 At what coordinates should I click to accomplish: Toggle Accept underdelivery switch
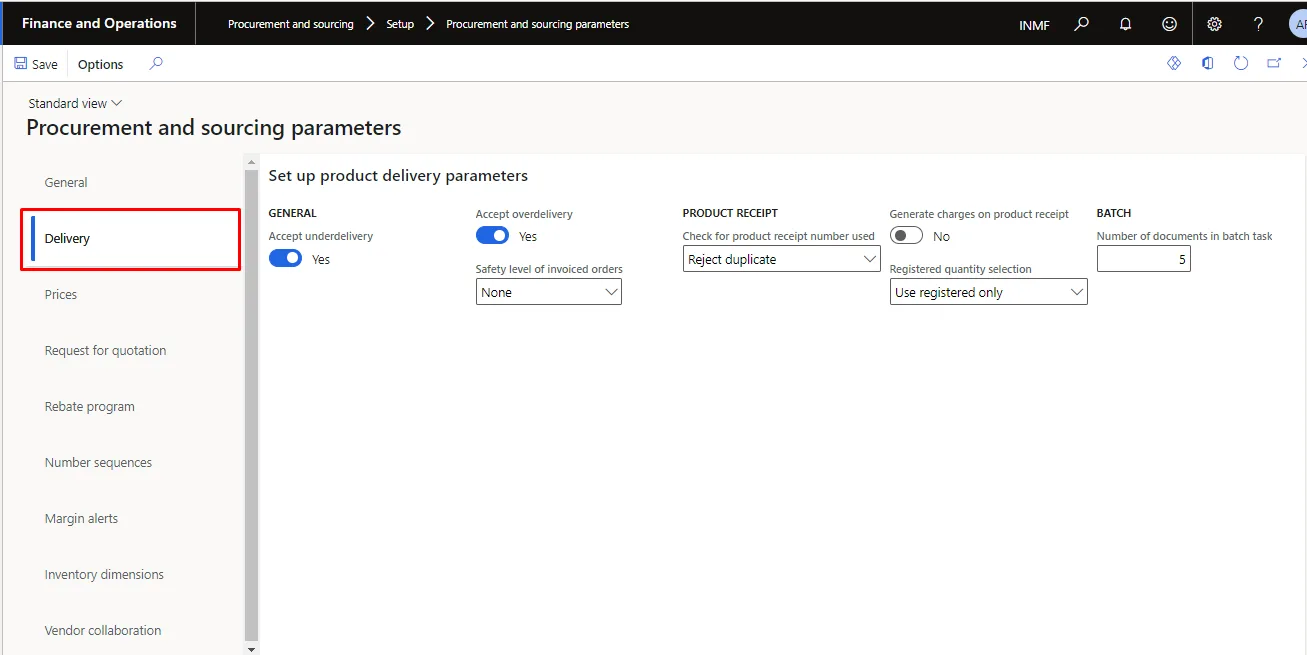(286, 258)
